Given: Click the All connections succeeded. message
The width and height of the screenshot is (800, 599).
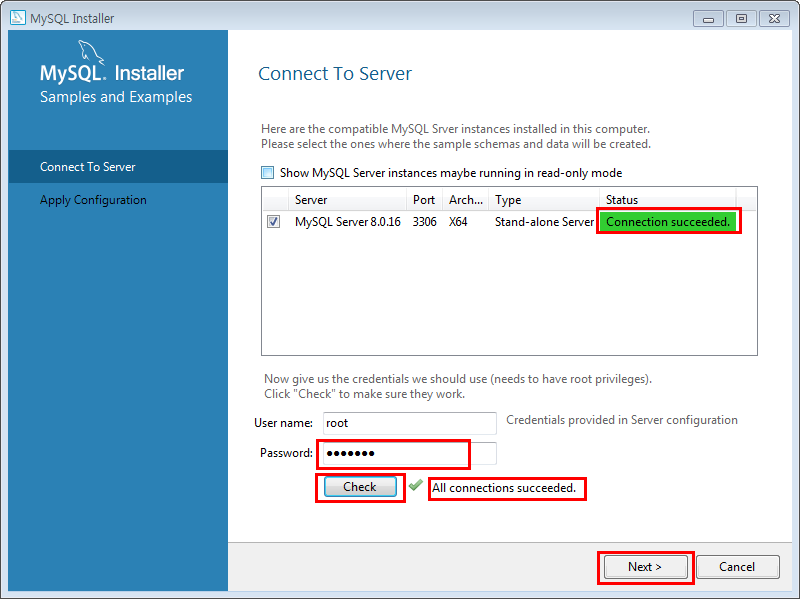Looking at the screenshot, I should point(504,488).
